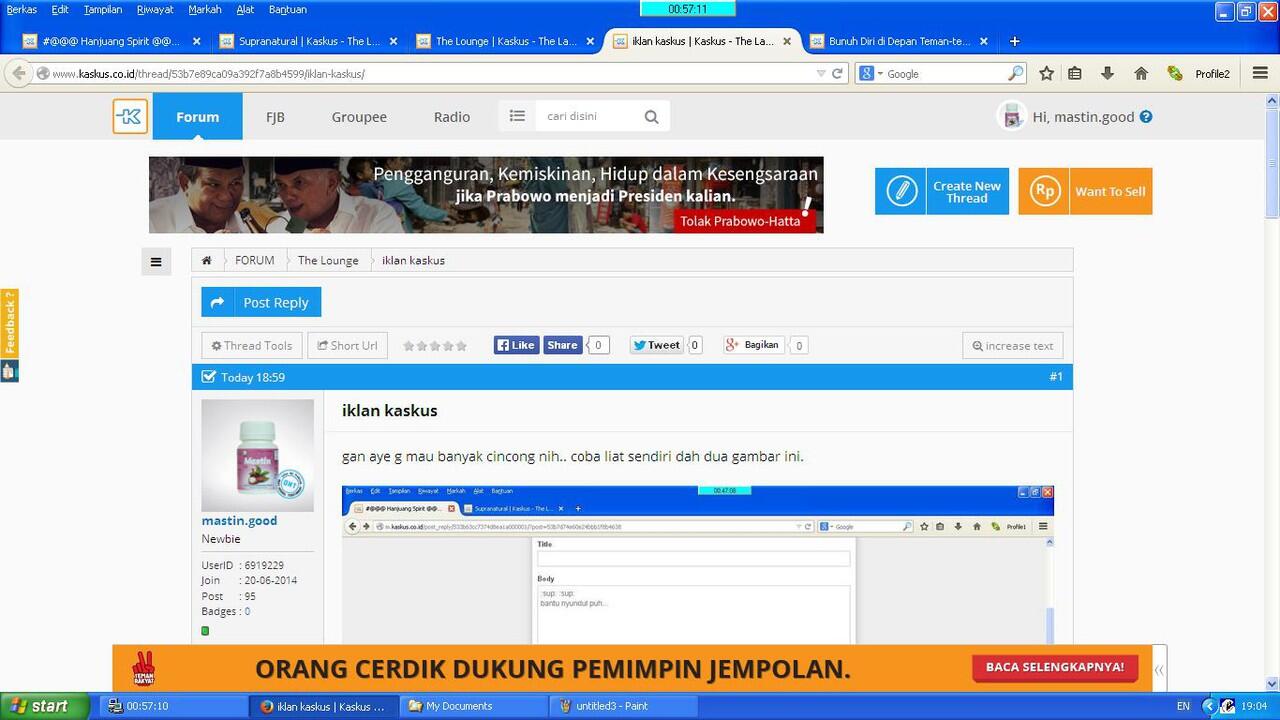Screen dimensions: 1280x720
Task: Click the Facebook Share button
Action: (x=562, y=345)
